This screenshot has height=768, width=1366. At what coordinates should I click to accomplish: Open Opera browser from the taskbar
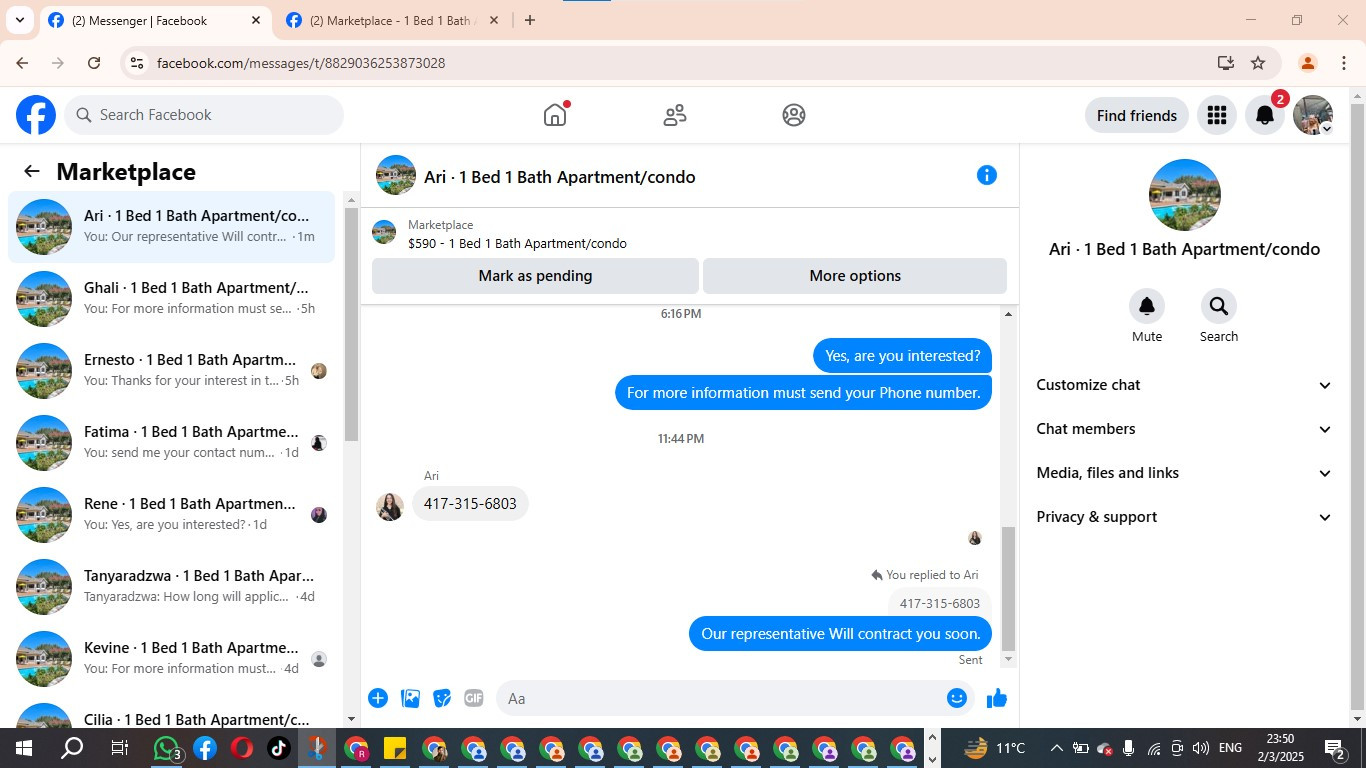click(241, 748)
